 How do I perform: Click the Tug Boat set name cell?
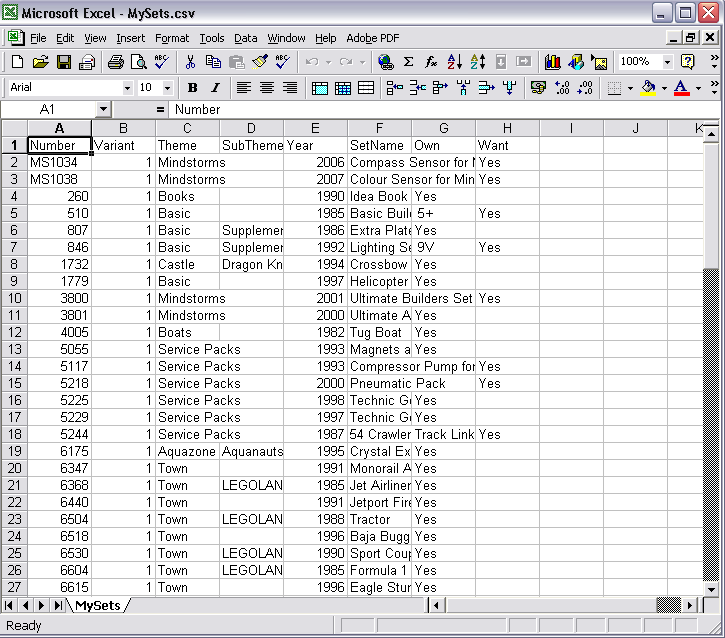tap(380, 332)
